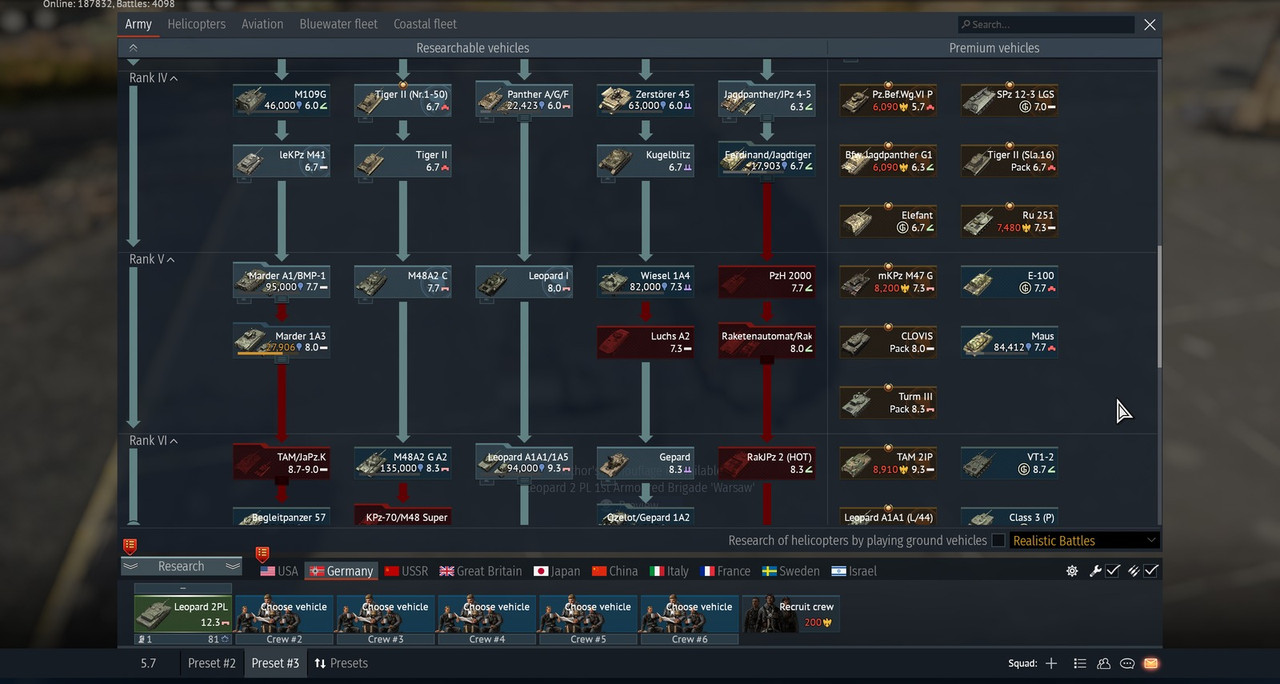
Task: Select the Great Britain nation tab
Action: coord(480,571)
